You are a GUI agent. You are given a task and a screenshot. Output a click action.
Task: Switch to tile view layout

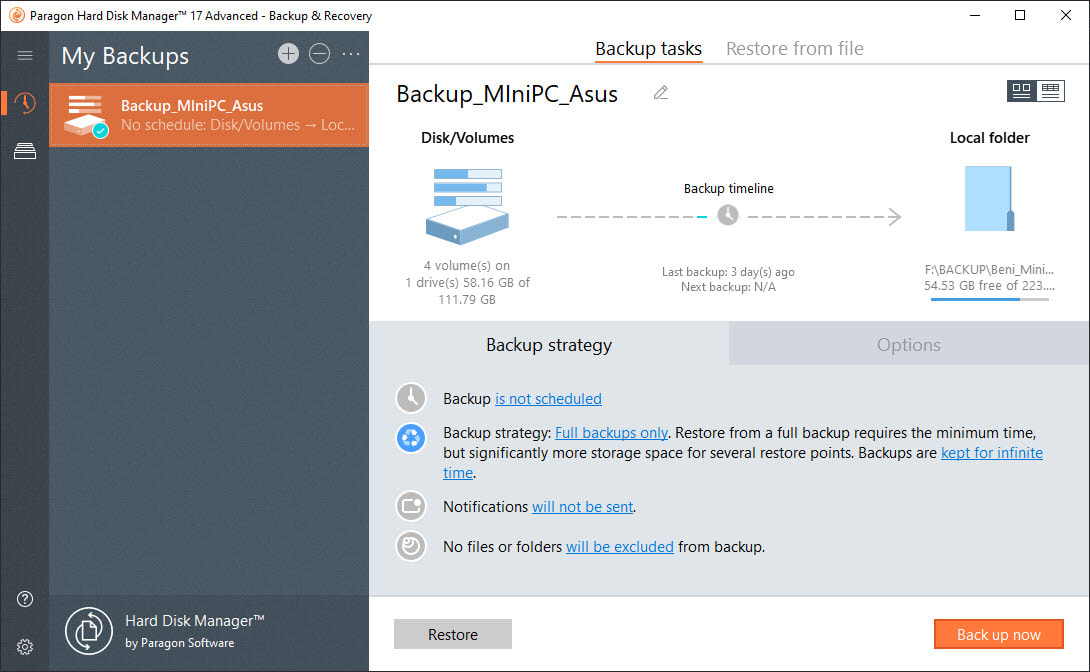pos(1021,90)
